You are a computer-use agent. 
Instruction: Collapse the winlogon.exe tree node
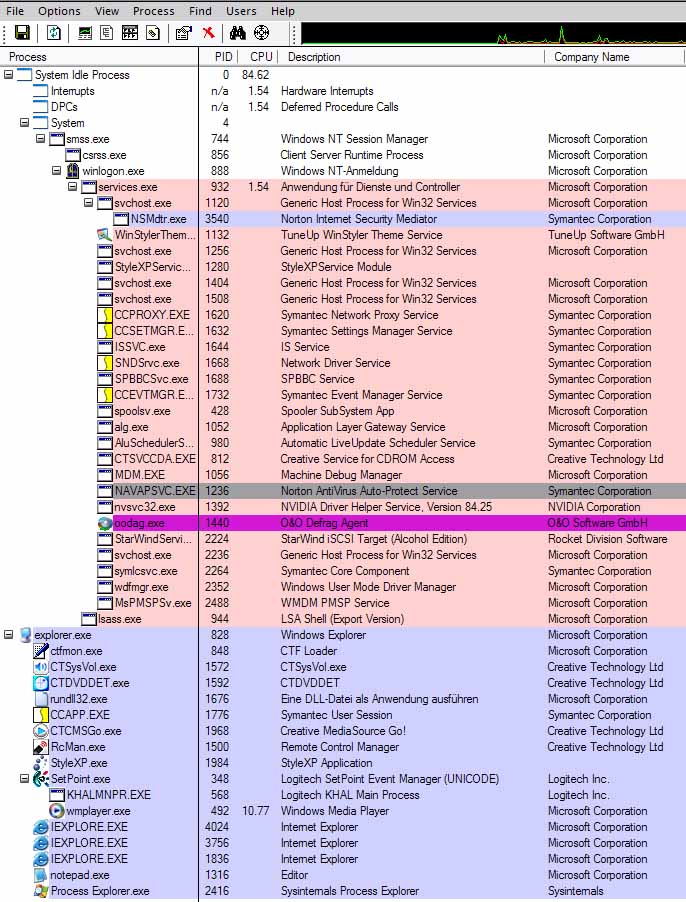pyautogui.click(x=56, y=171)
